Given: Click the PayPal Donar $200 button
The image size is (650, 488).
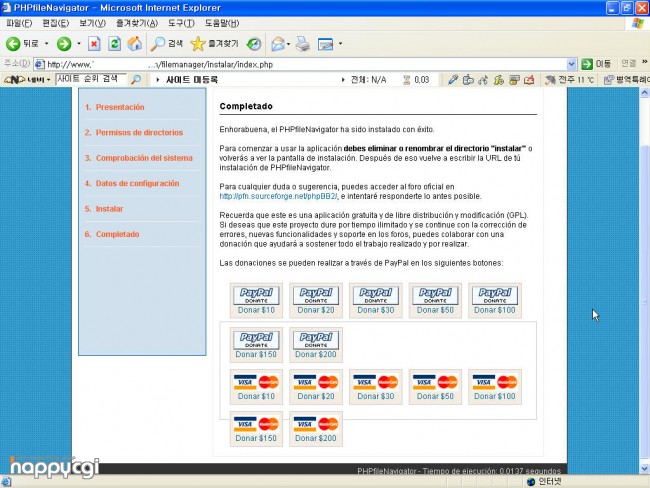Looking at the screenshot, I should coord(316,345).
